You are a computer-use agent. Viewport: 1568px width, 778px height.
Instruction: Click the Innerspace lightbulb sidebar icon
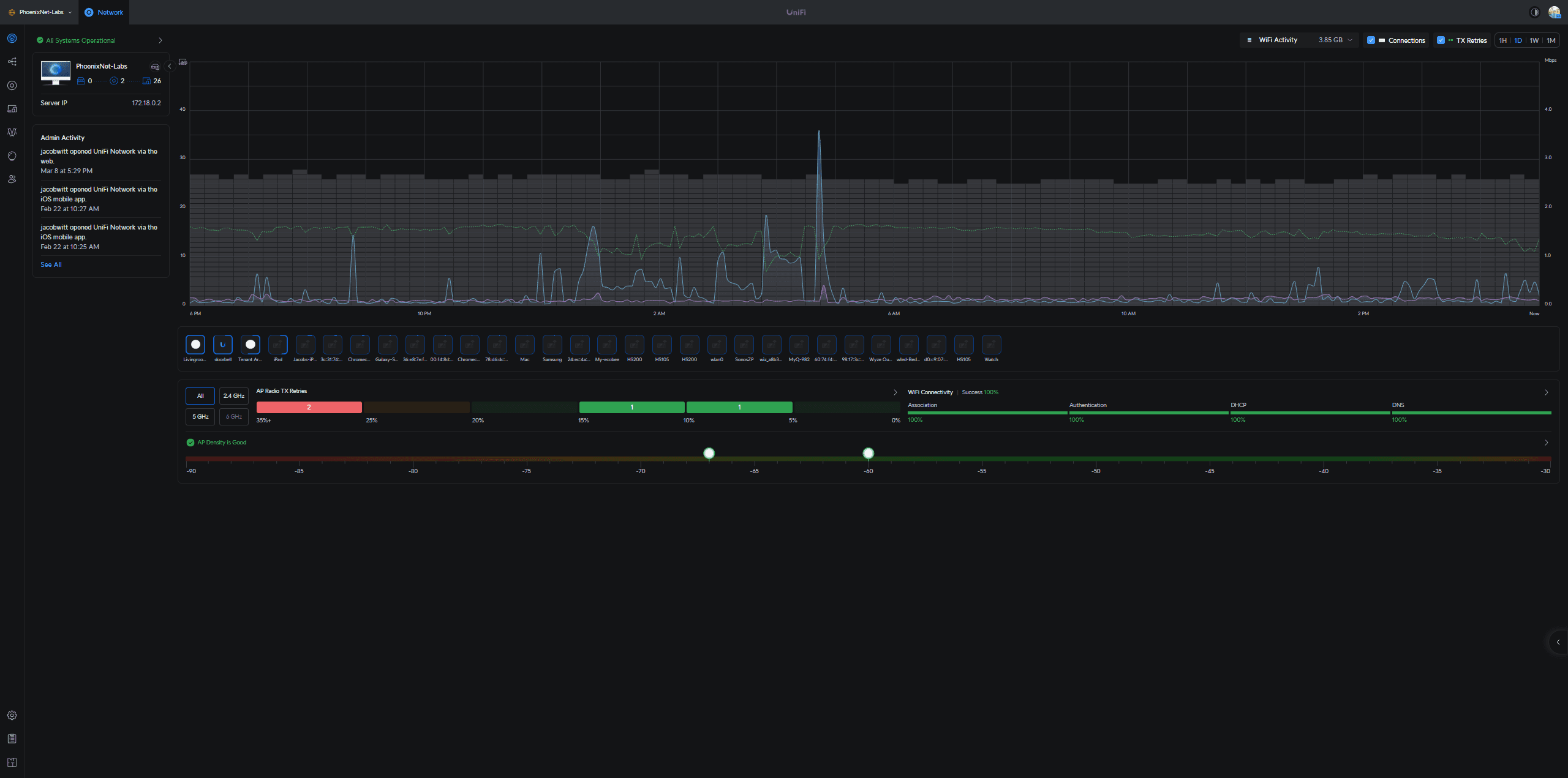pos(12,156)
